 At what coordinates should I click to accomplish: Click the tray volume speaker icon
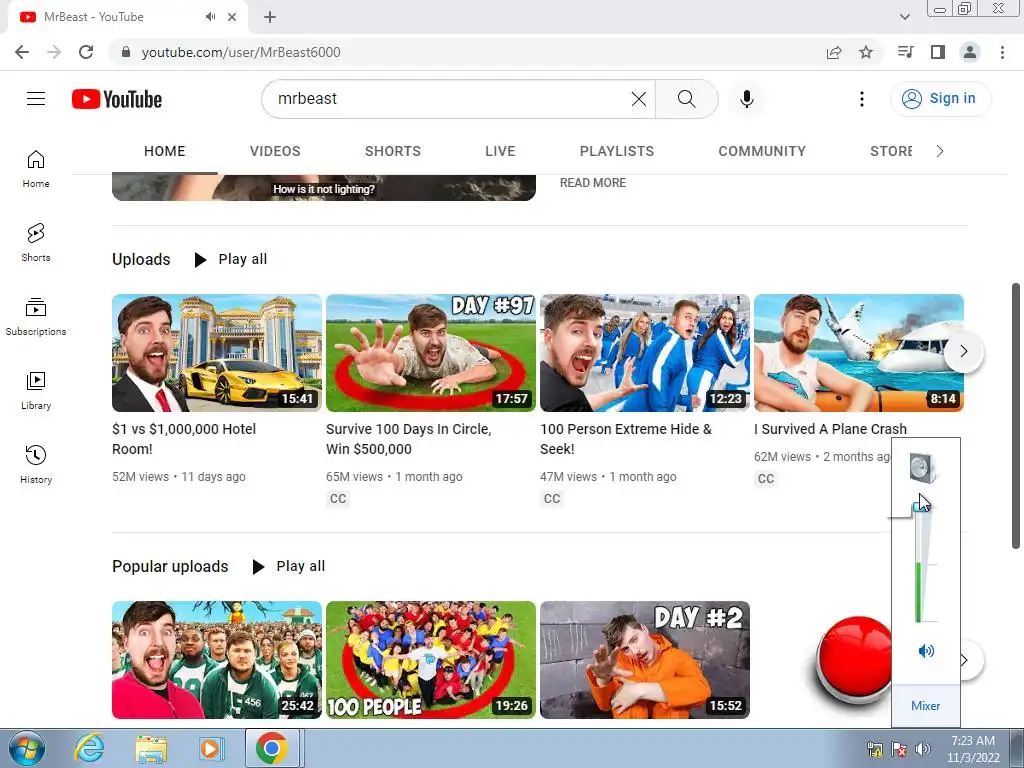pyautogui.click(x=923, y=749)
